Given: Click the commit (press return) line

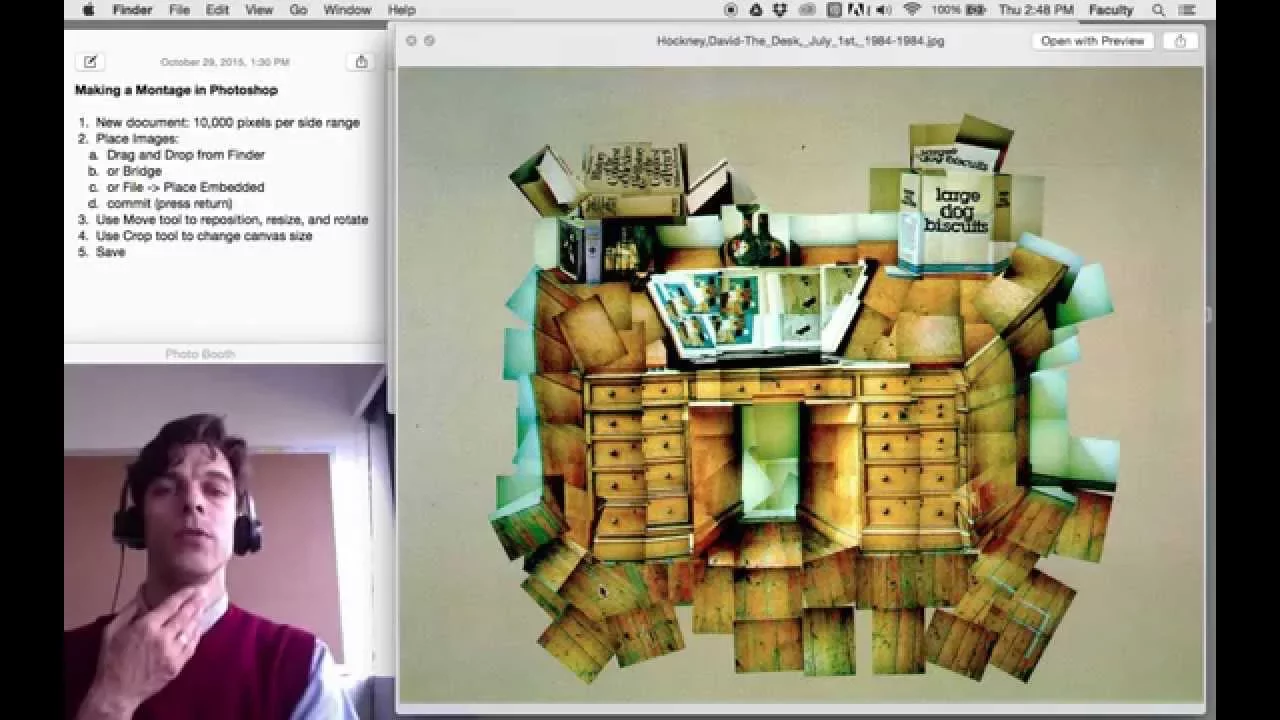Looking at the screenshot, I should pyautogui.click(x=170, y=203).
